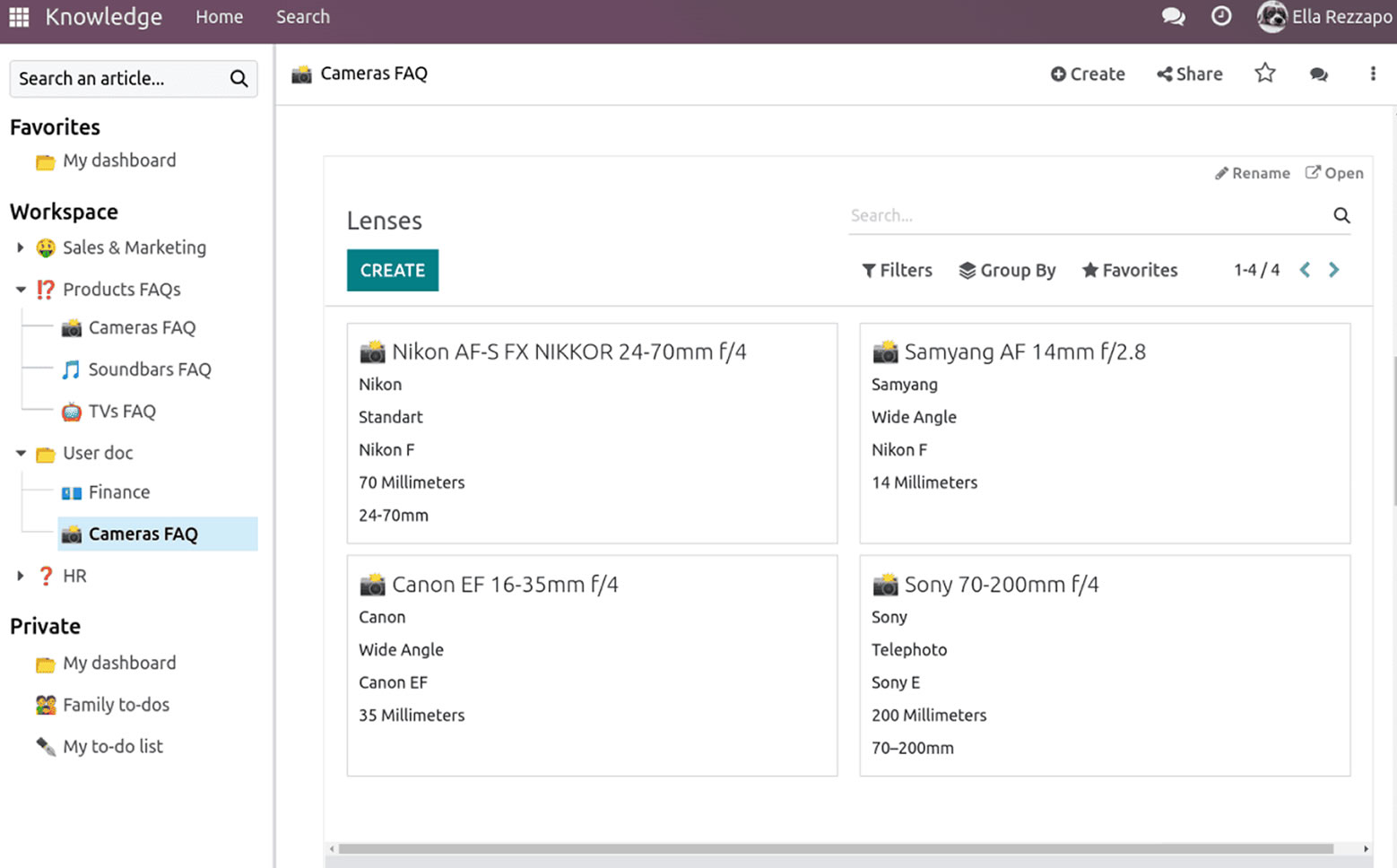Click the Share button
The width and height of the screenshot is (1397, 868).
coord(1190,74)
